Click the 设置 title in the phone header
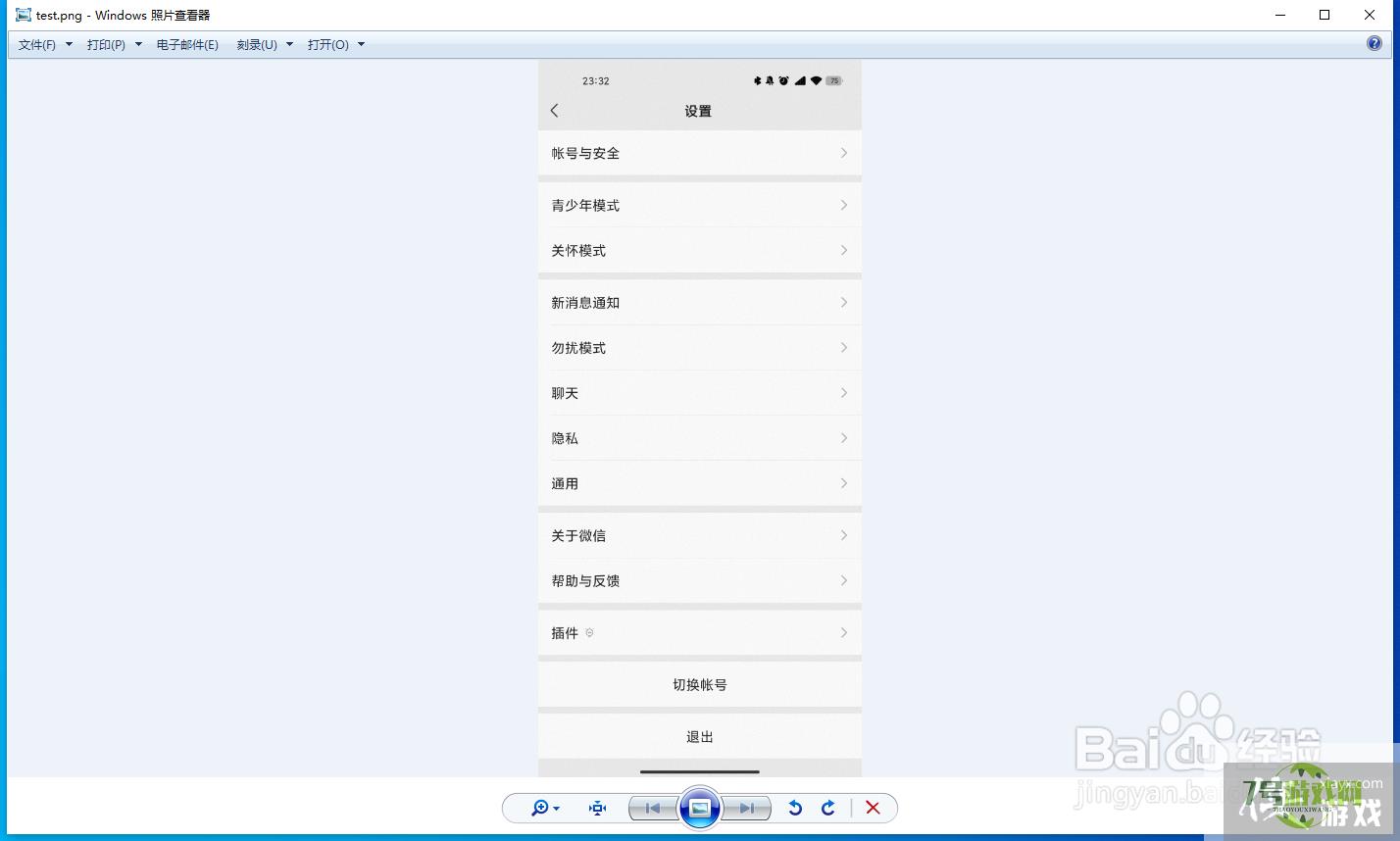 tap(698, 111)
